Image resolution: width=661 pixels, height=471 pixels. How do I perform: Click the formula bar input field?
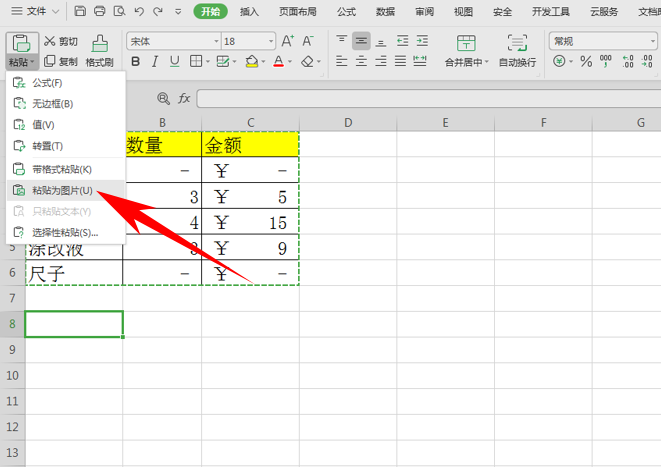coord(429,99)
